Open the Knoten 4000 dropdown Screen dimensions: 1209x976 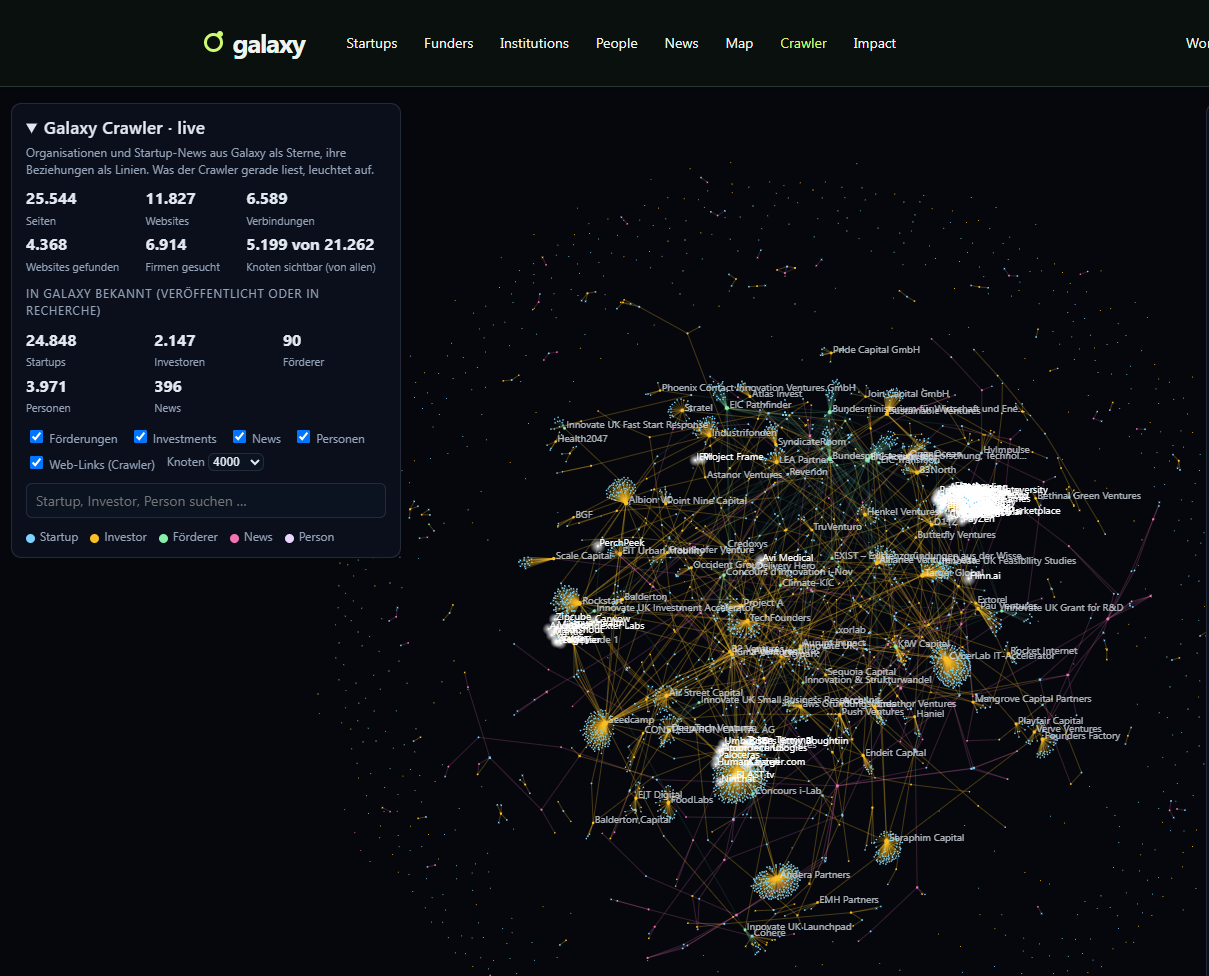pos(236,462)
